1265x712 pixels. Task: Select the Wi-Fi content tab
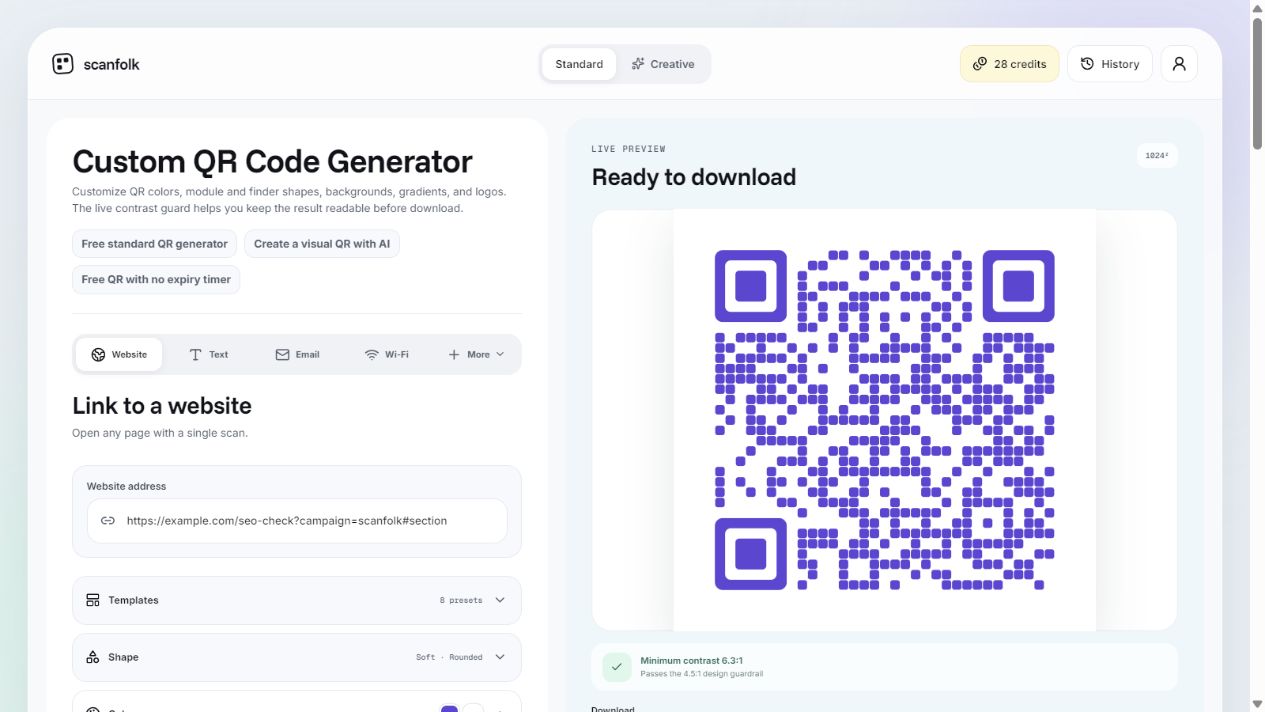pos(387,354)
